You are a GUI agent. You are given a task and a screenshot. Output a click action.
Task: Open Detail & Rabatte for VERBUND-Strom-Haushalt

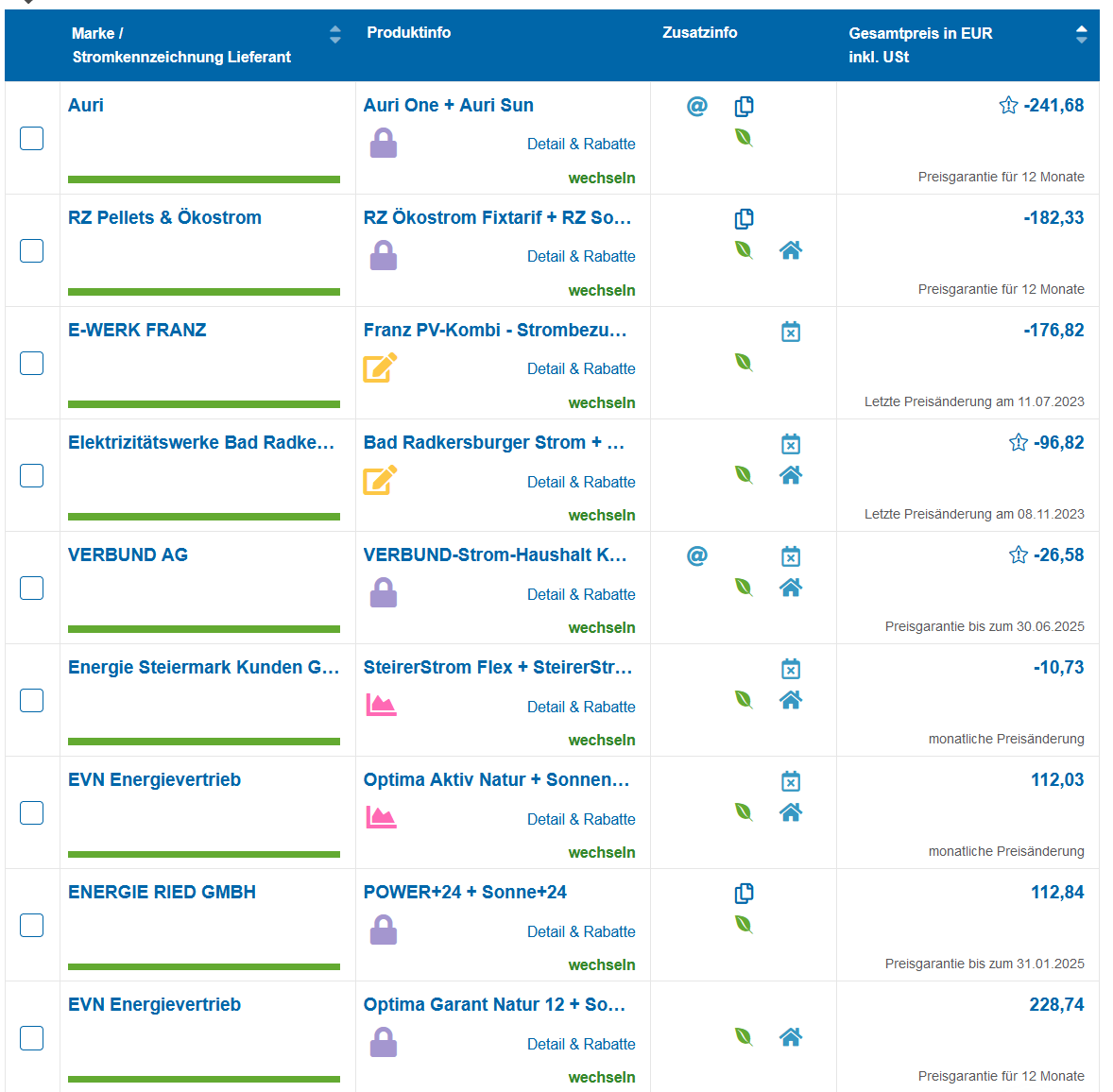click(581, 594)
